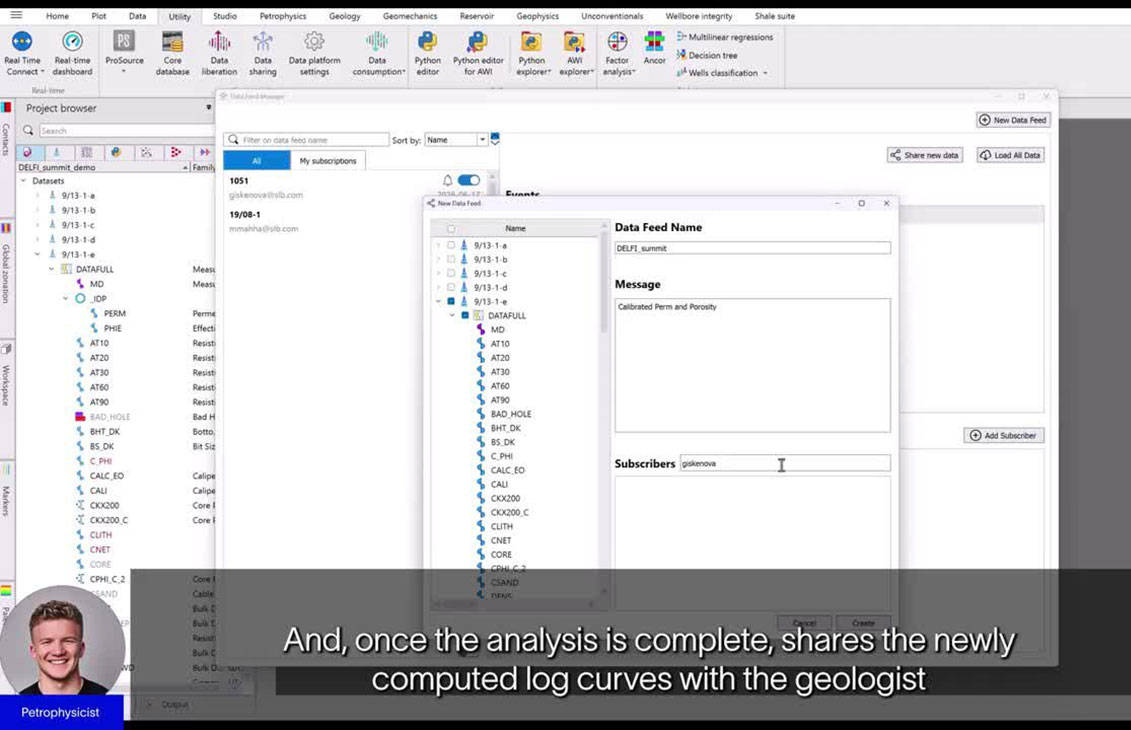Open Real Time Connect tool
Viewport: 1131px width, 730px height.
coord(22,53)
